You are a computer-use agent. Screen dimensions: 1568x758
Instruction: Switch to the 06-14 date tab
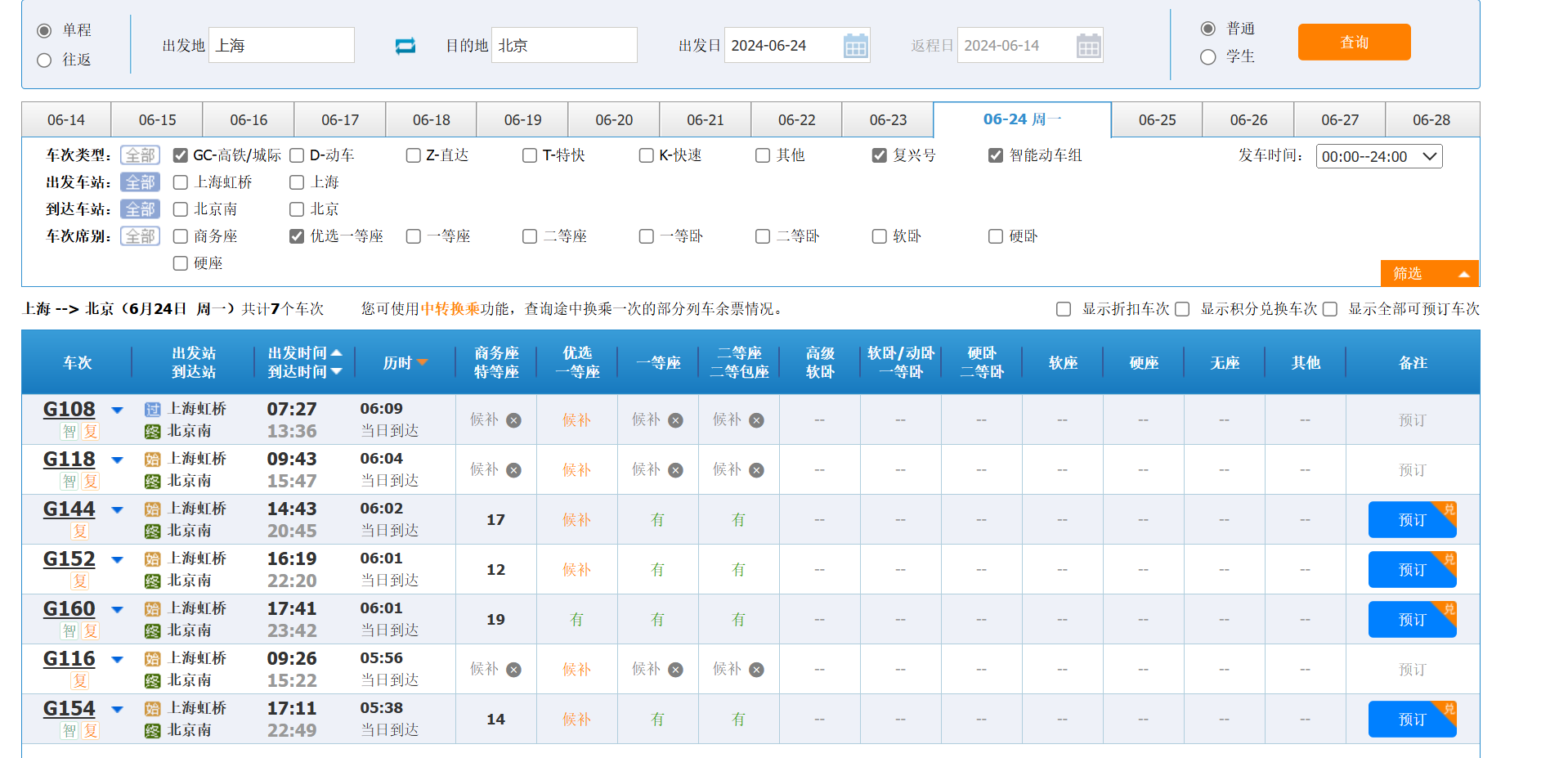pyautogui.click(x=66, y=120)
